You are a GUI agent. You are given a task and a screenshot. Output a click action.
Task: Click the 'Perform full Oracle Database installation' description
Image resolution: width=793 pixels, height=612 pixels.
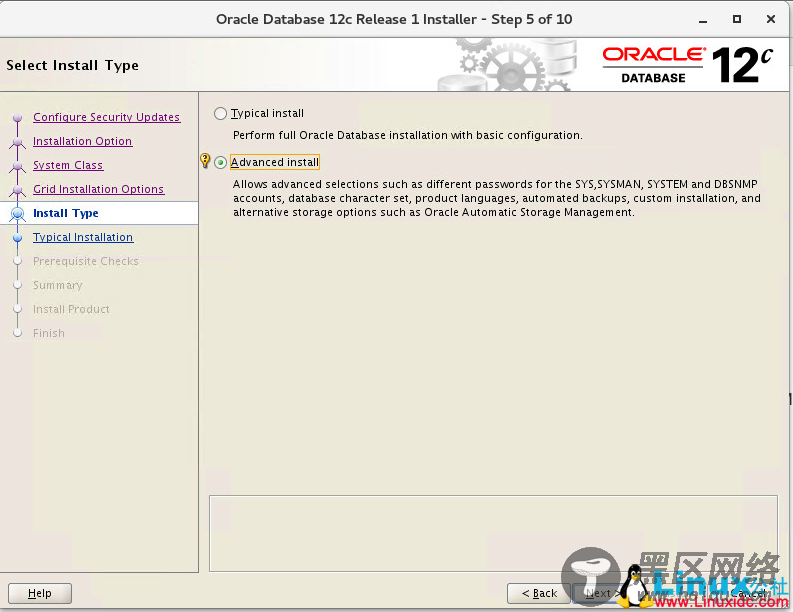(408, 135)
